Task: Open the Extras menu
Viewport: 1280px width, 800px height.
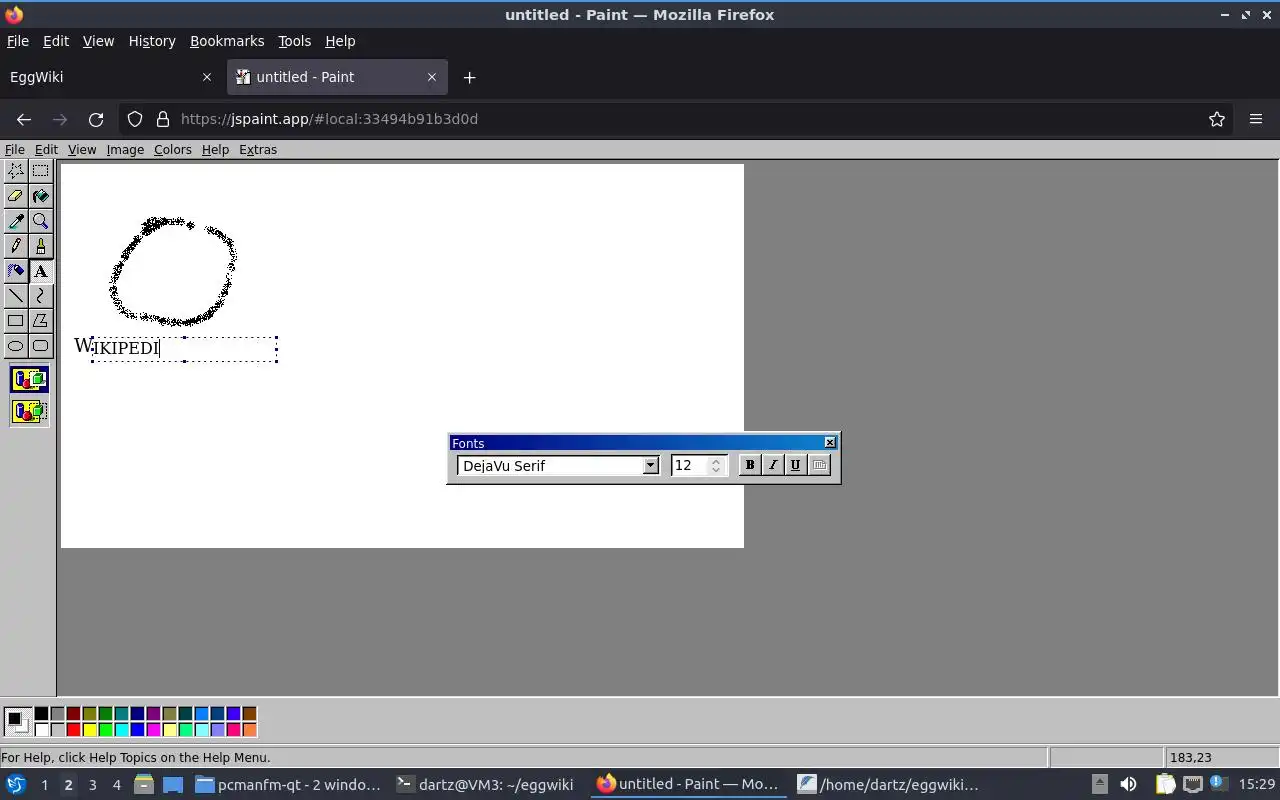Action: tap(258, 150)
